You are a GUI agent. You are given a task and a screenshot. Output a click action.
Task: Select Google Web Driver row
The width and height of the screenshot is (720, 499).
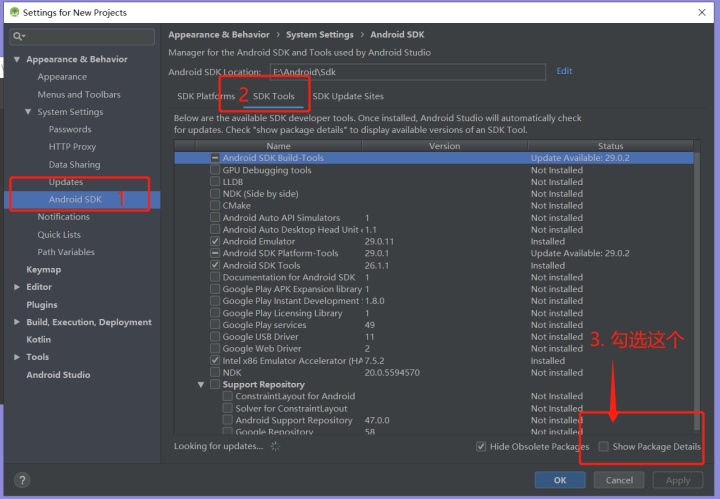tap(434, 348)
